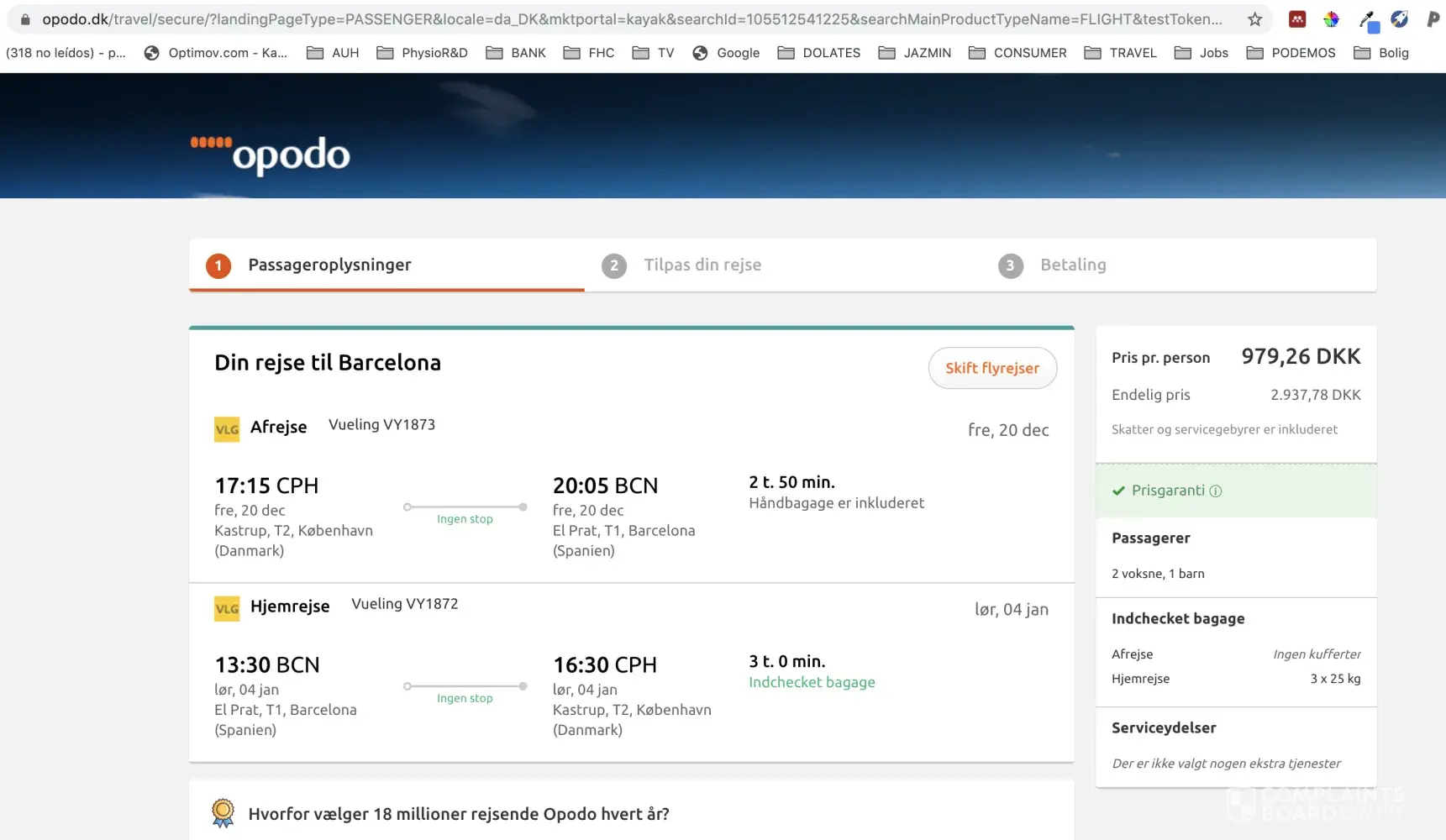Click the URL address bar field

click(x=630, y=19)
